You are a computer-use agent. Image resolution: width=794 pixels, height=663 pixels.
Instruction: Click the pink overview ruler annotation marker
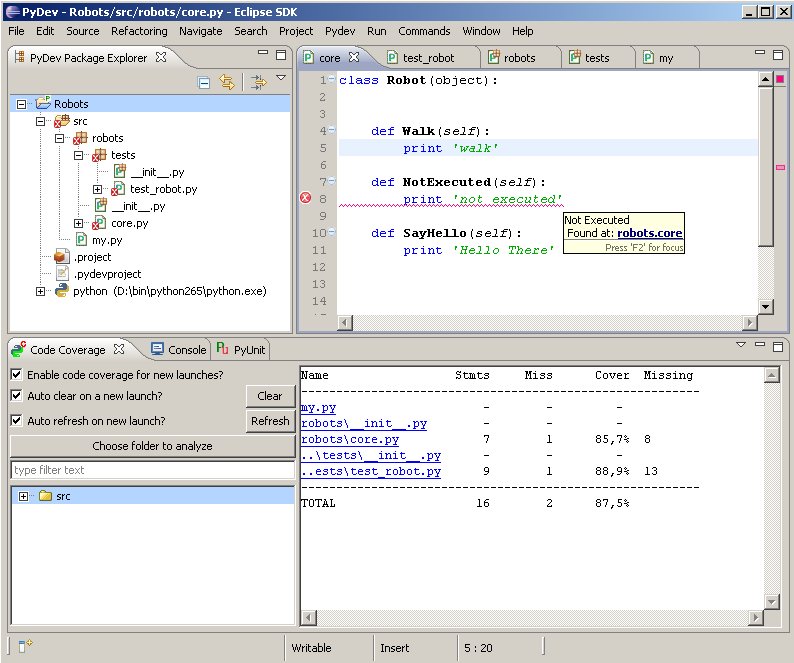[780, 167]
